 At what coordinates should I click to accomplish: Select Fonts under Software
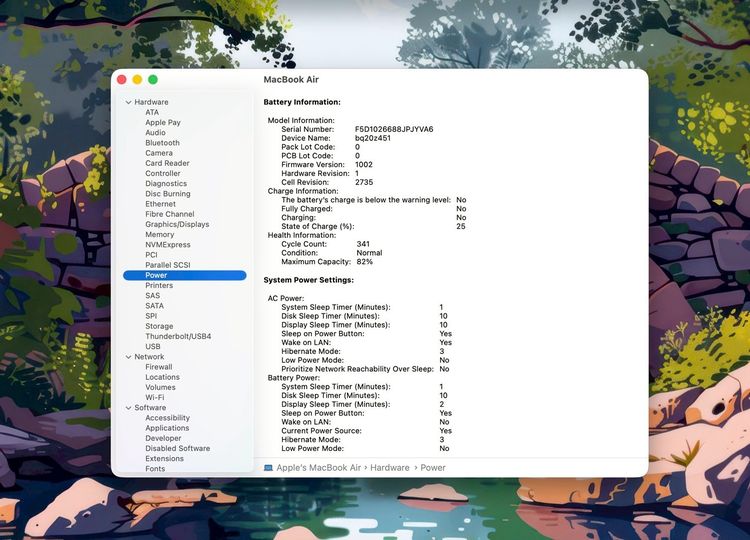click(x=155, y=469)
